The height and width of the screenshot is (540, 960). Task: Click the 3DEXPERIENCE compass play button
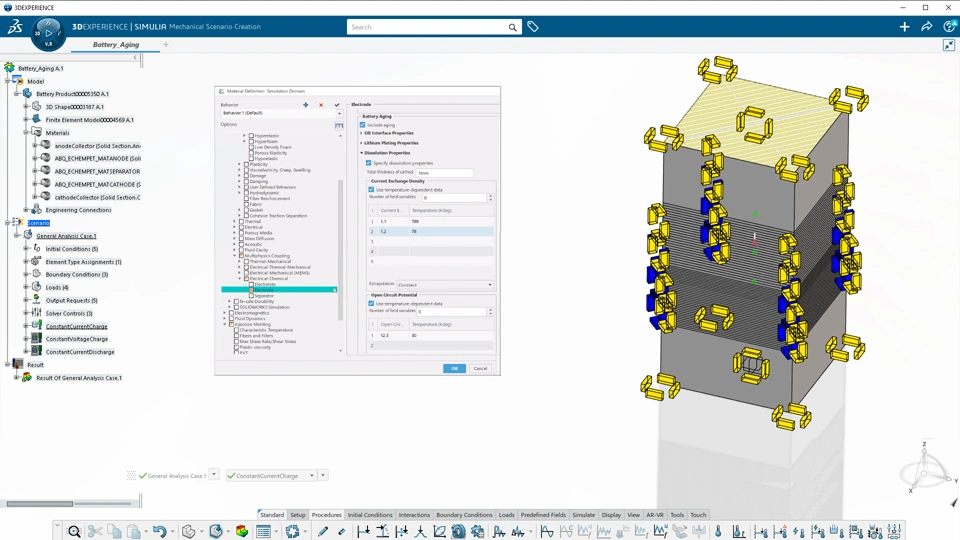pos(48,34)
